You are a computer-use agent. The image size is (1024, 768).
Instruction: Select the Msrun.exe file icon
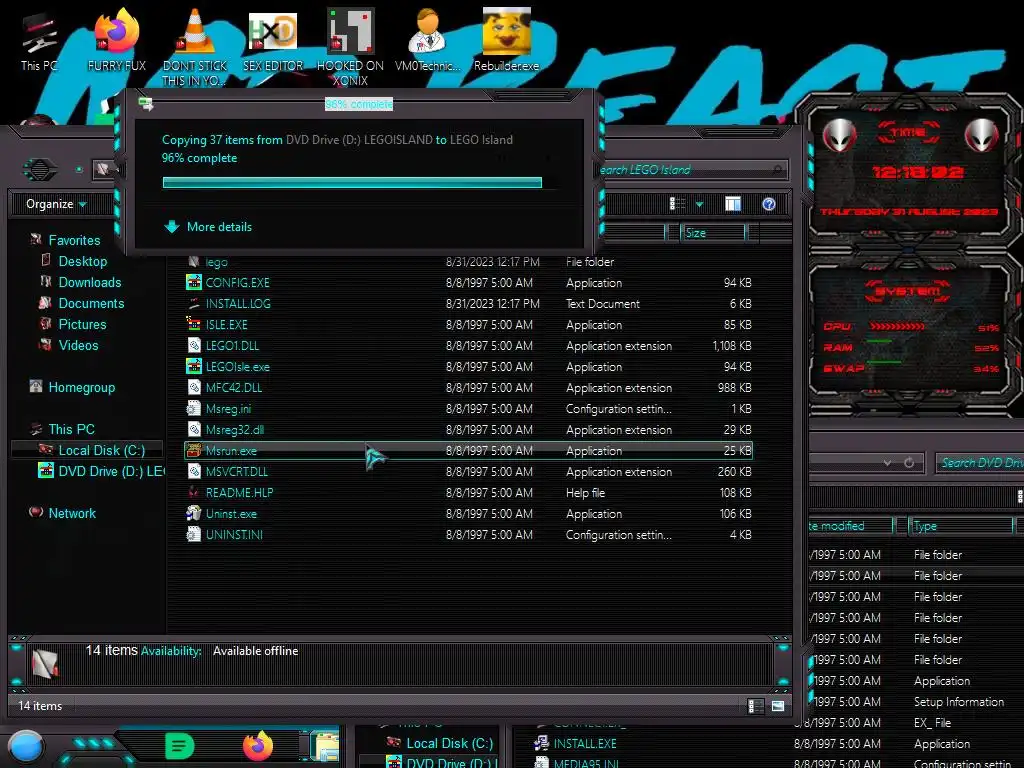pyautogui.click(x=194, y=450)
